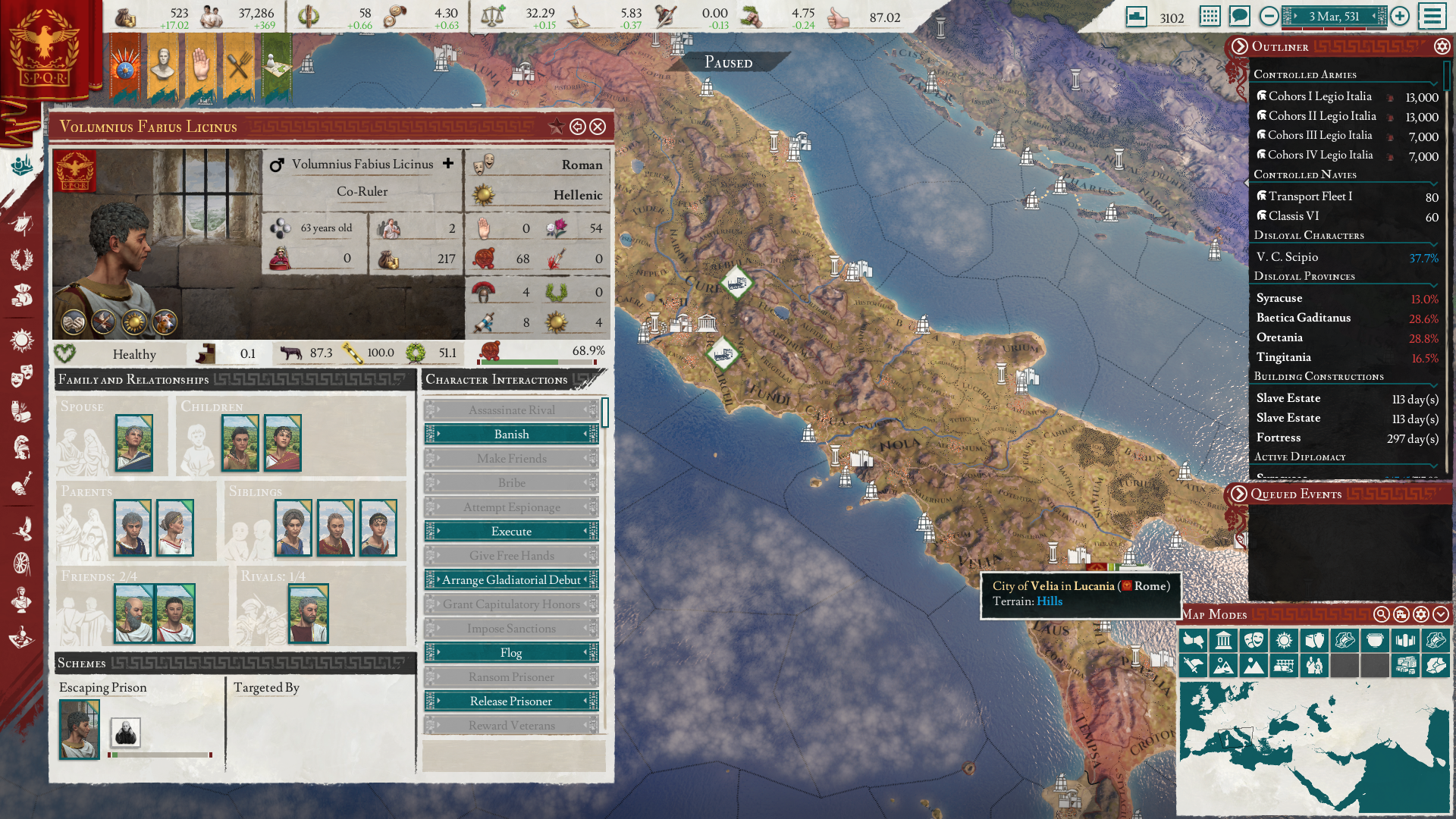Select the family population map mode

(x=1314, y=666)
